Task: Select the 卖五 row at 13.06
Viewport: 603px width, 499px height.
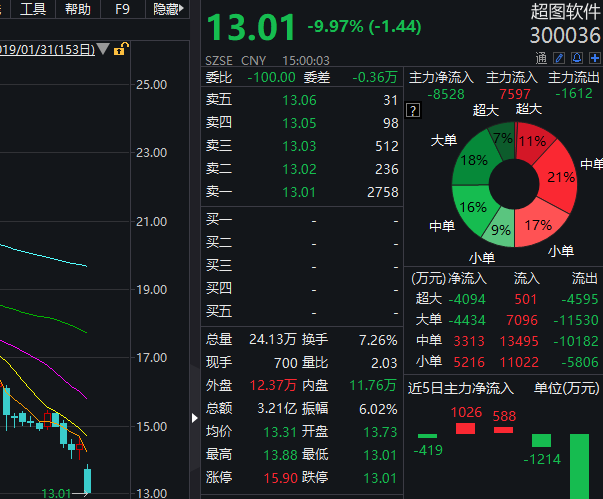Action: pos(302,100)
